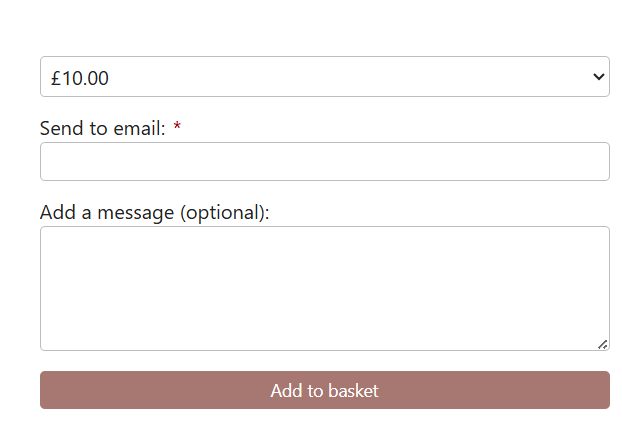Click the "email" word in field label
Screen dimensions: 622x422
[x=138, y=128]
